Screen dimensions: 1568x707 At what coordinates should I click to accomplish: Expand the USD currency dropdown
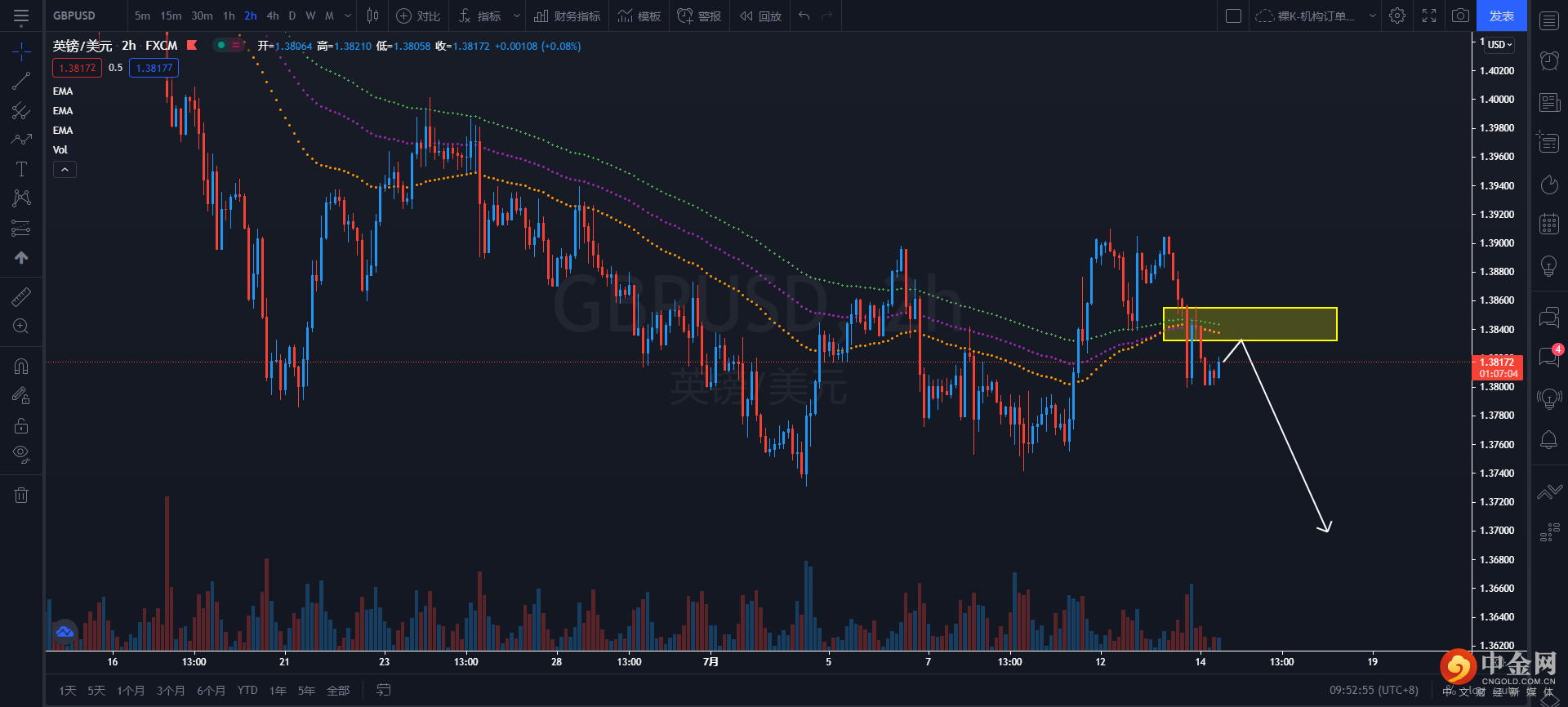pyautogui.click(x=1499, y=45)
